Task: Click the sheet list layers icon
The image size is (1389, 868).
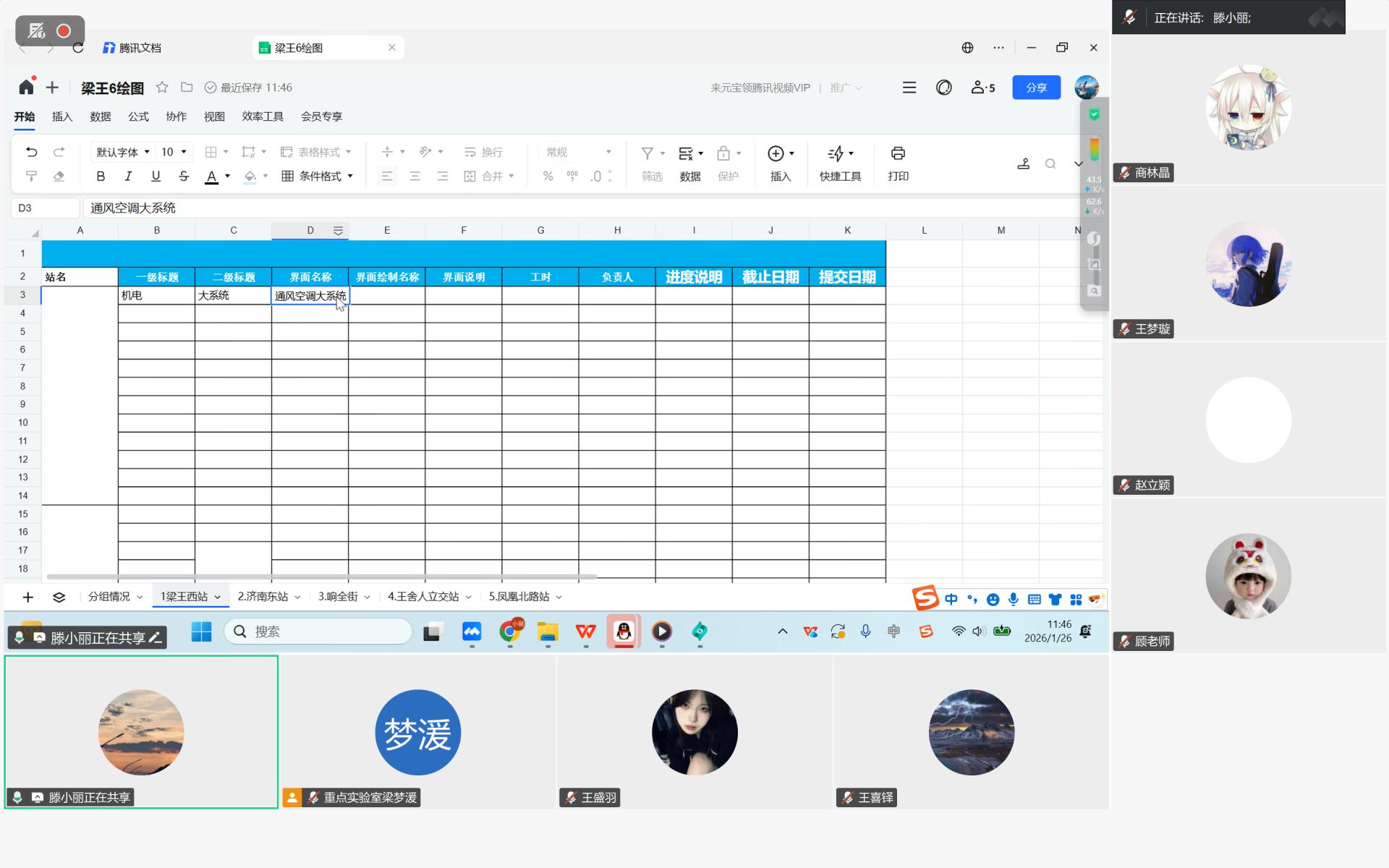Action: [59, 597]
